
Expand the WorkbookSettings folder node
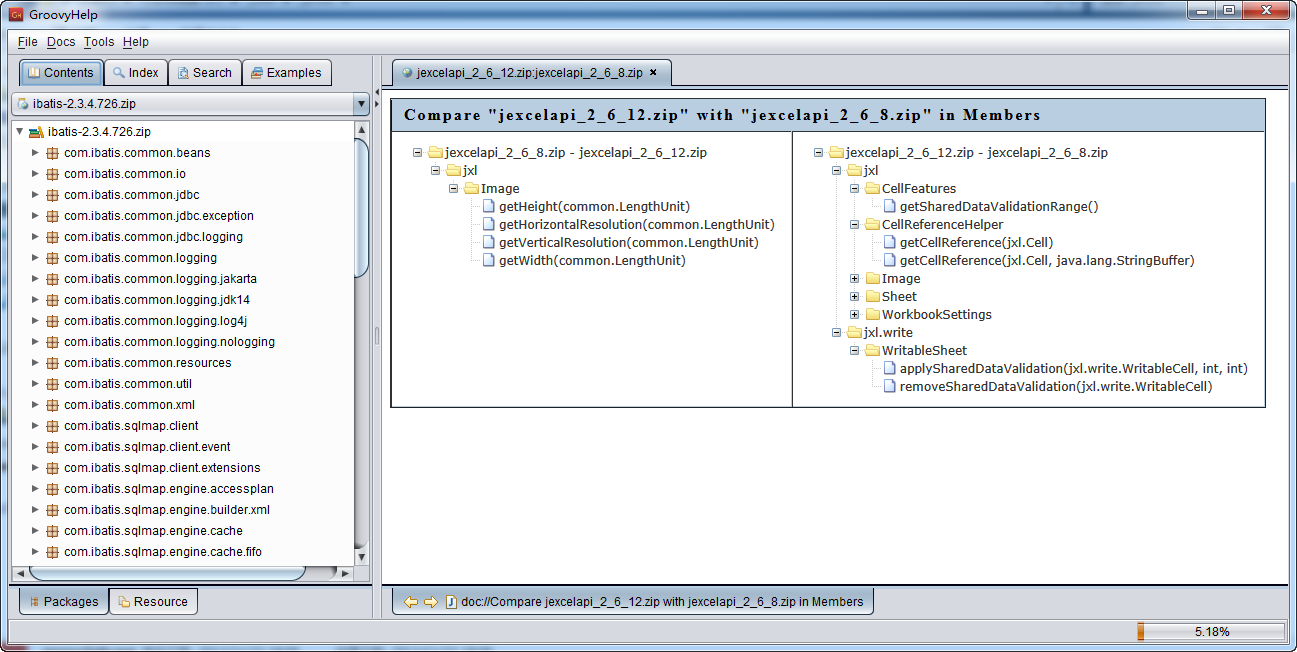tap(854, 315)
